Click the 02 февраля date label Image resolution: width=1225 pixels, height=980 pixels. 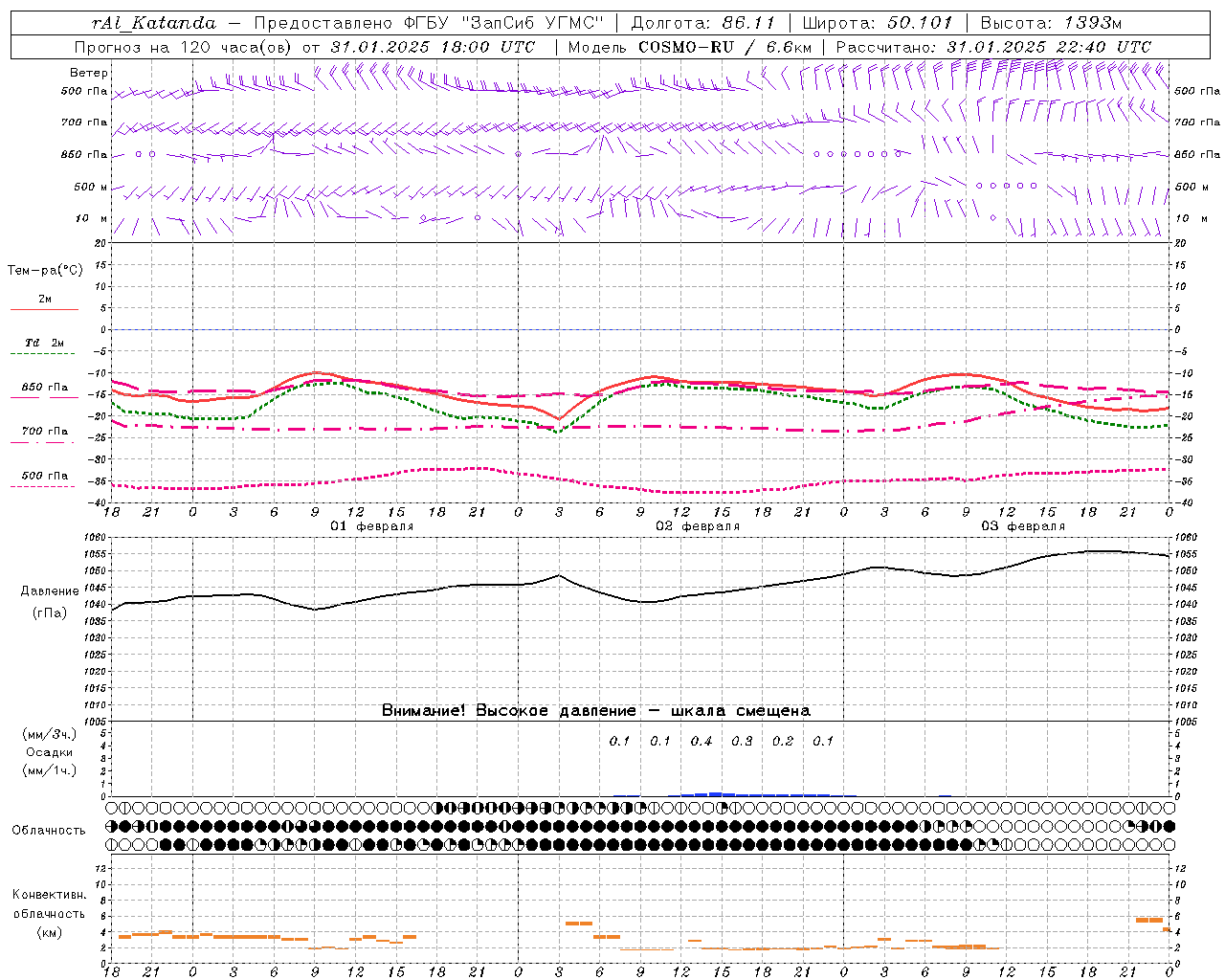[698, 526]
